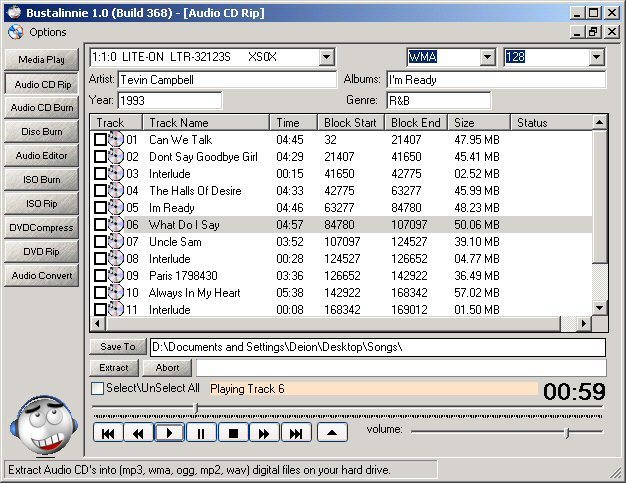626x483 pixels.
Task: Open the DVDCompress section
Action: pos(42,228)
